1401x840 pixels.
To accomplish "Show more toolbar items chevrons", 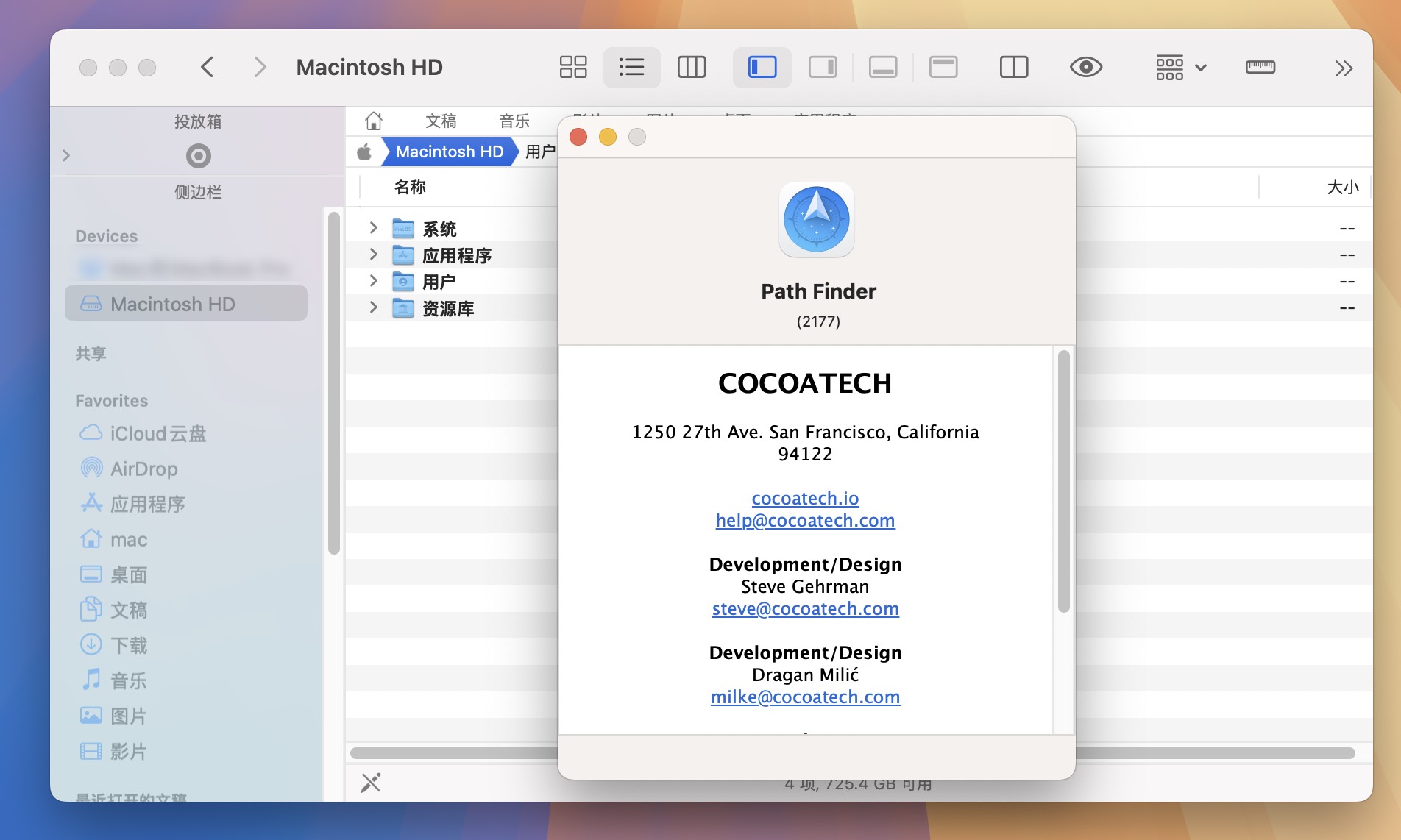I will [x=1344, y=68].
